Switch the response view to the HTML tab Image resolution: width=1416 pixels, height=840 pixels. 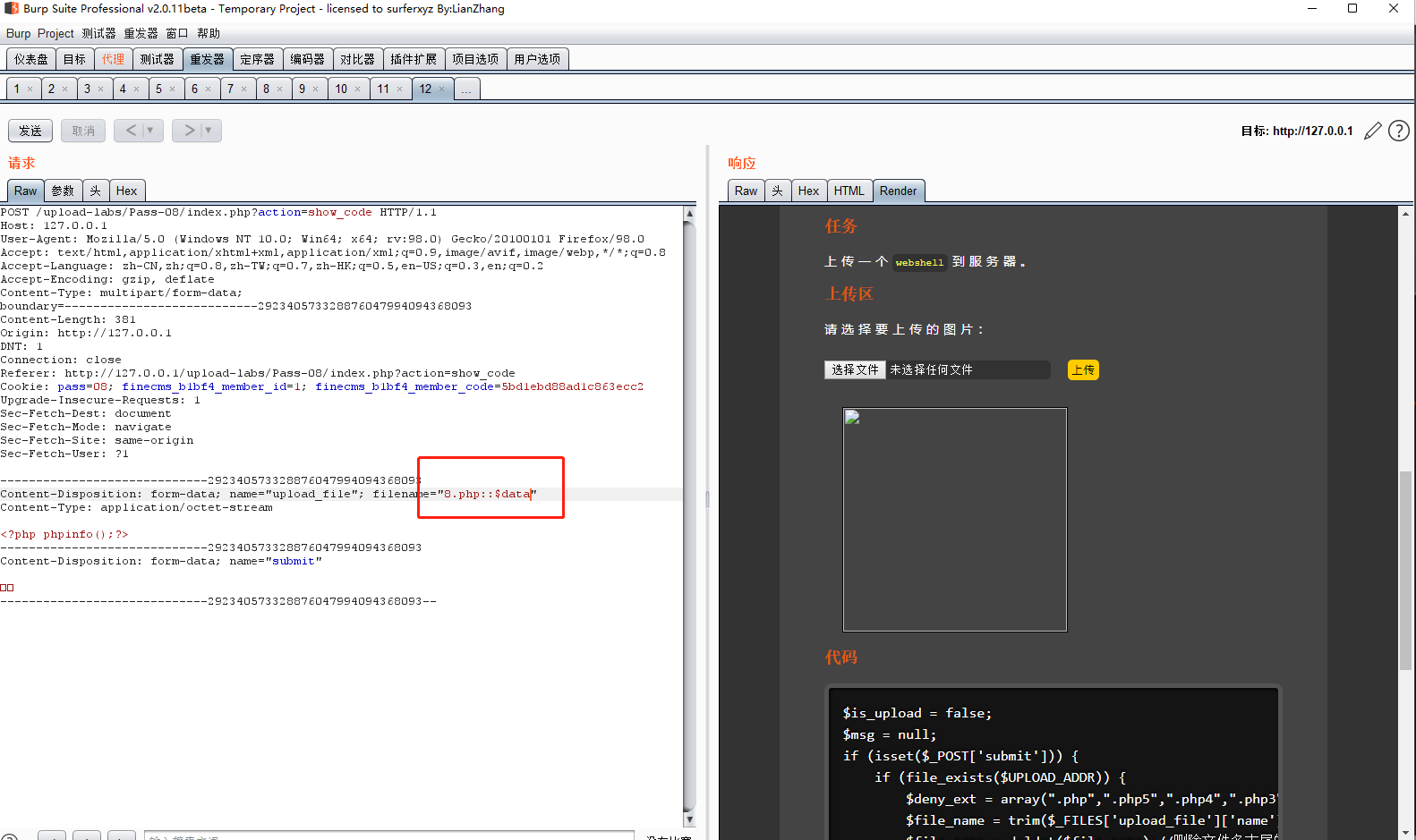(849, 191)
